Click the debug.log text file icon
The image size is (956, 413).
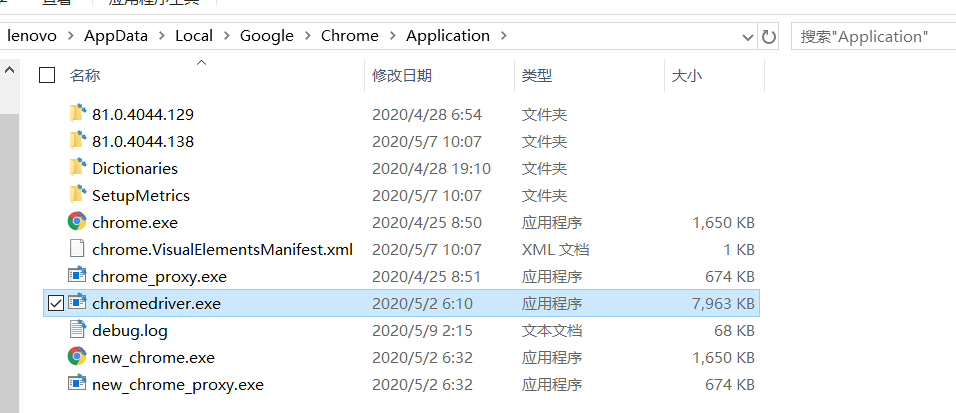pyautogui.click(x=77, y=330)
